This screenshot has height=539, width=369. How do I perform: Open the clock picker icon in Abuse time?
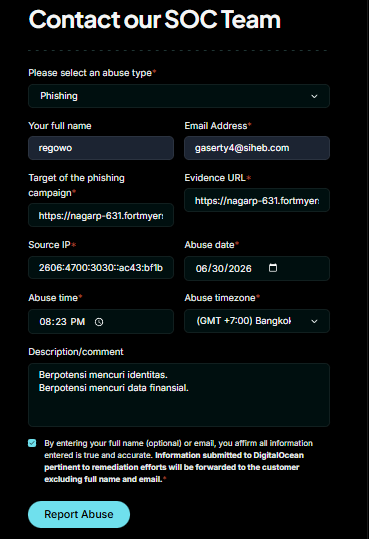99,322
